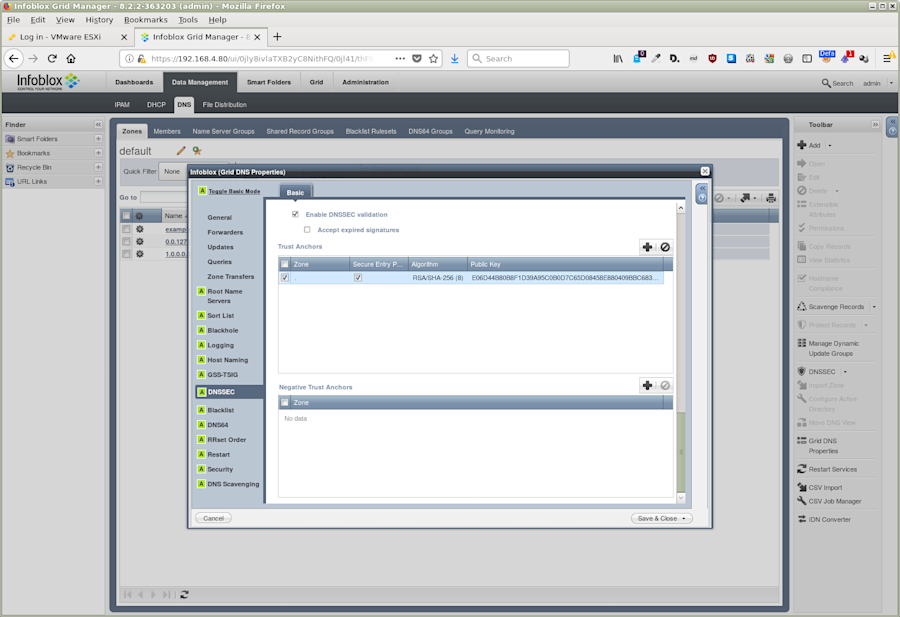The image size is (900, 617).
Task: Uncheck the trust anchor row checkbox
Action: click(285, 278)
